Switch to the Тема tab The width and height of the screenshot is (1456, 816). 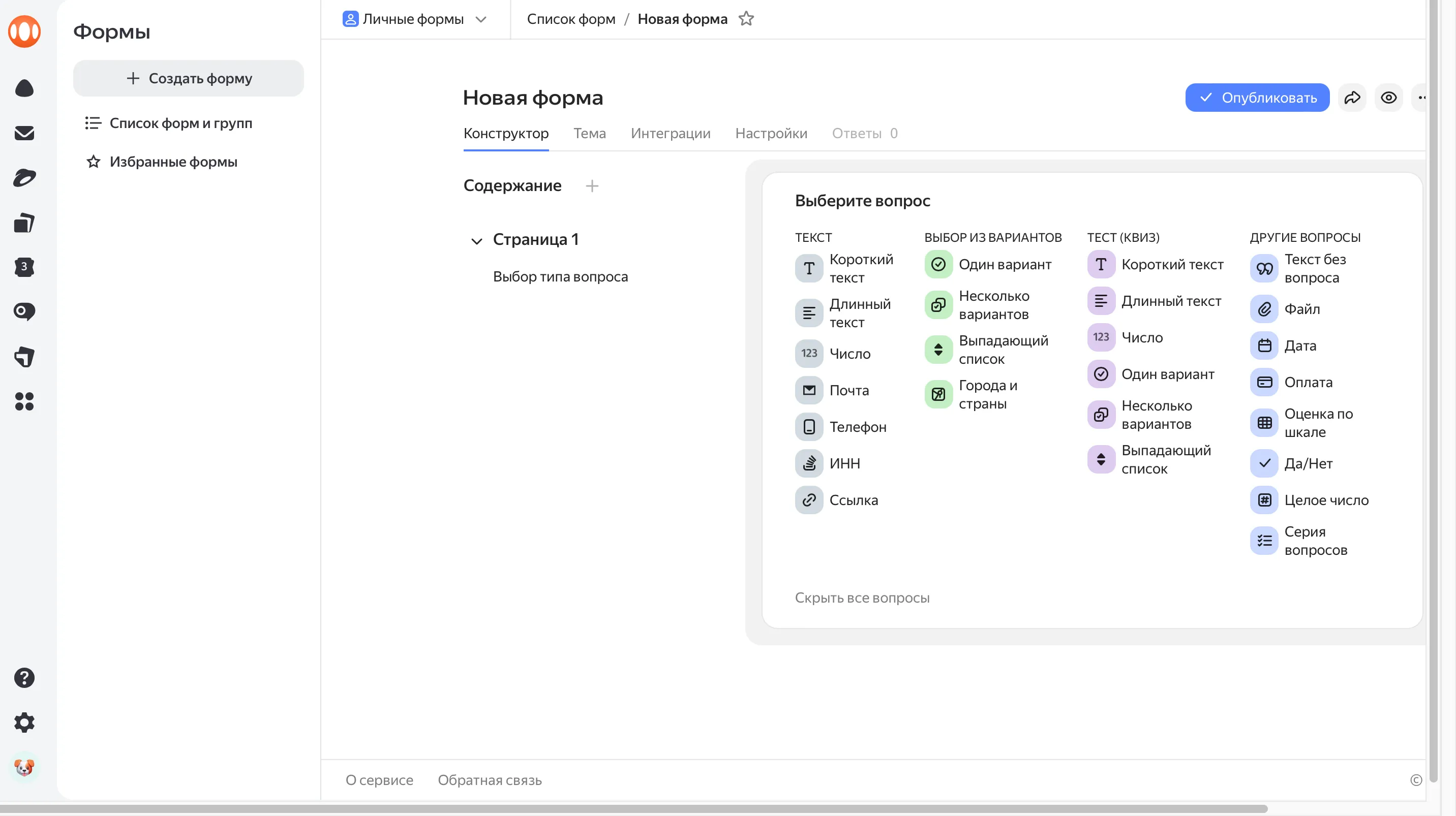tap(589, 133)
